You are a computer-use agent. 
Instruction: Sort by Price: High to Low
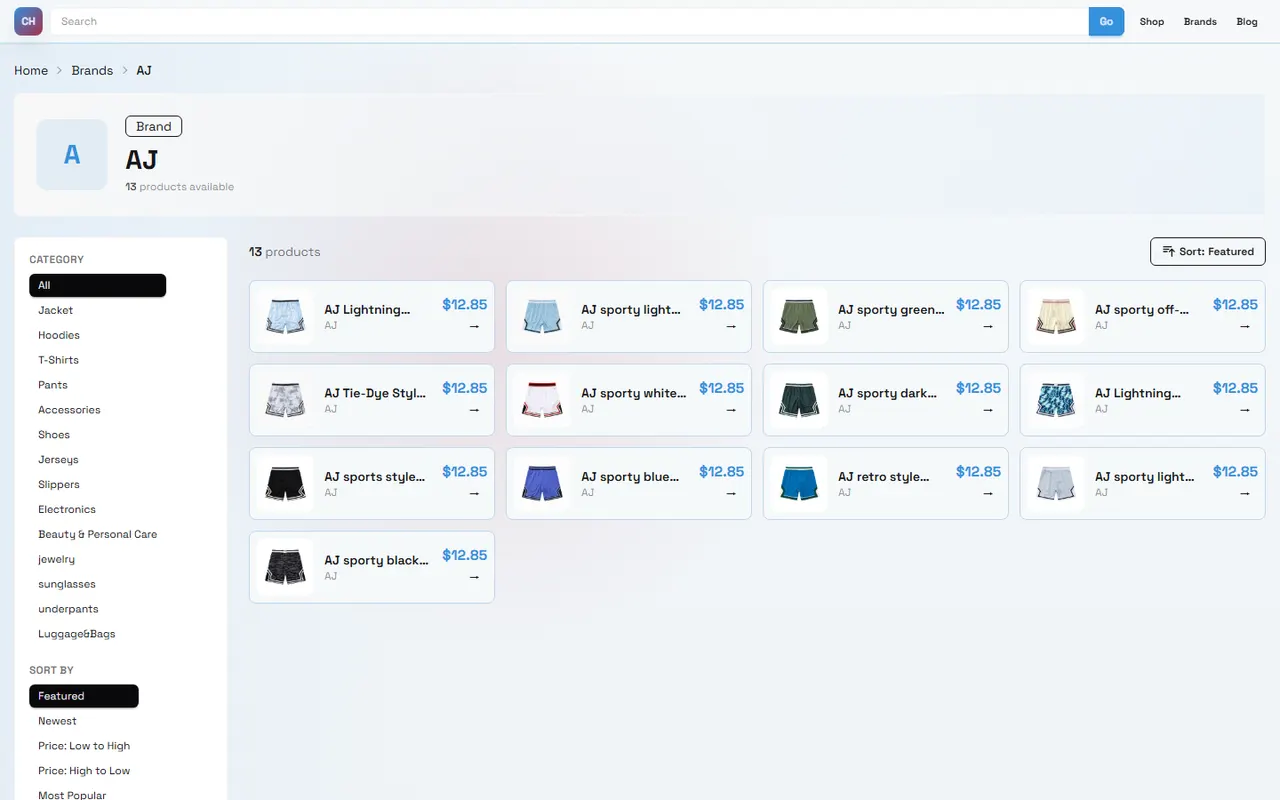(84, 771)
